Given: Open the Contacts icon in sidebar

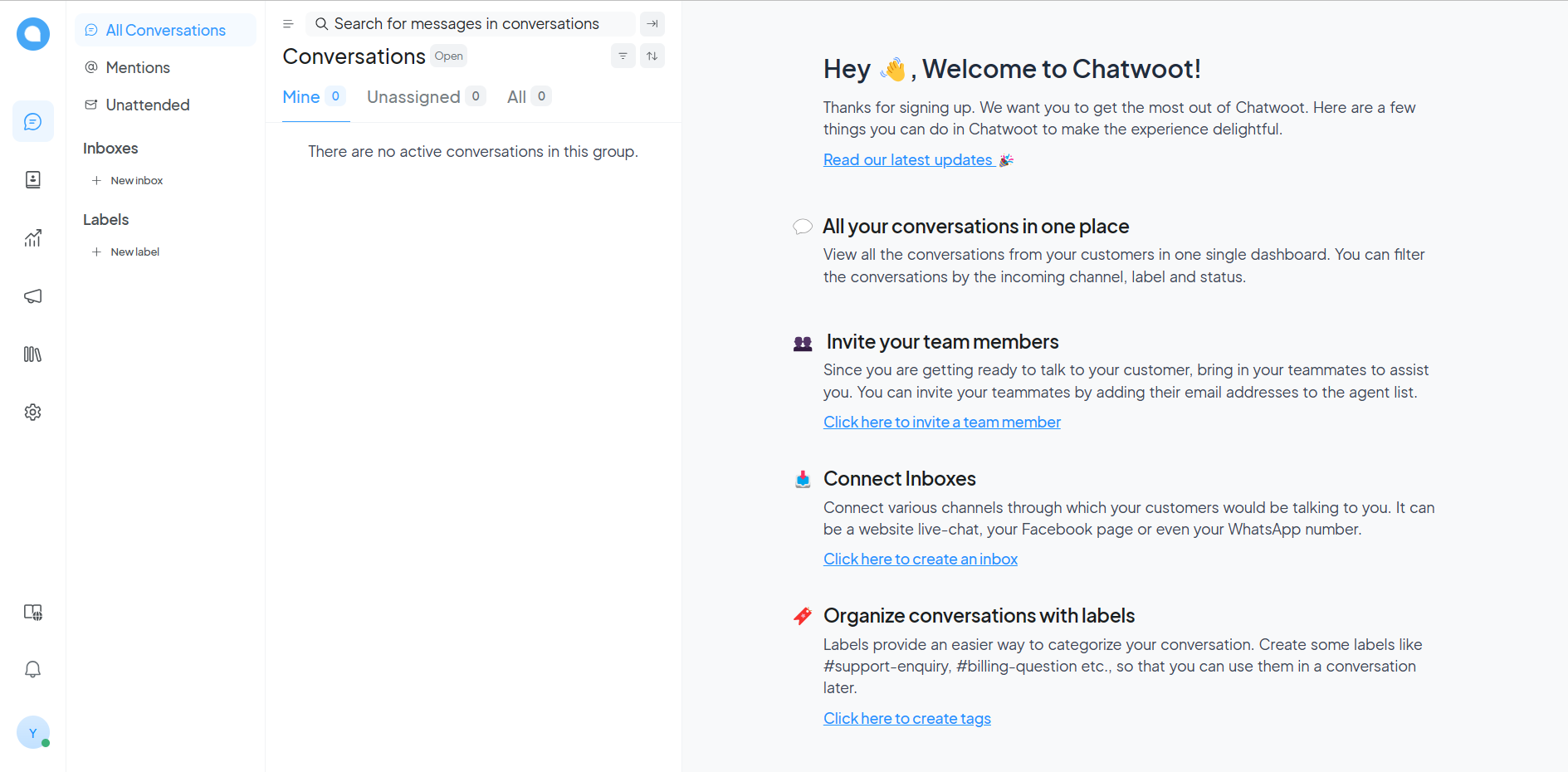Looking at the screenshot, I should [x=33, y=180].
